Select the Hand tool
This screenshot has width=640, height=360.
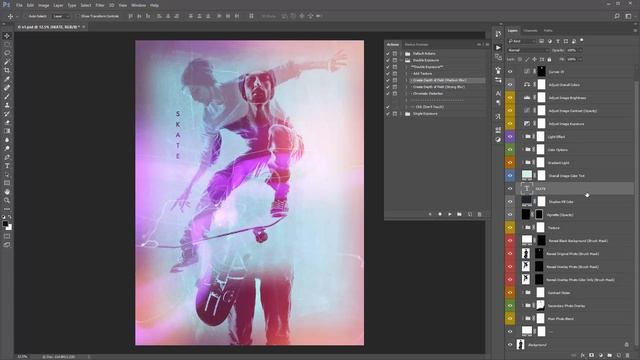[x=7, y=192]
